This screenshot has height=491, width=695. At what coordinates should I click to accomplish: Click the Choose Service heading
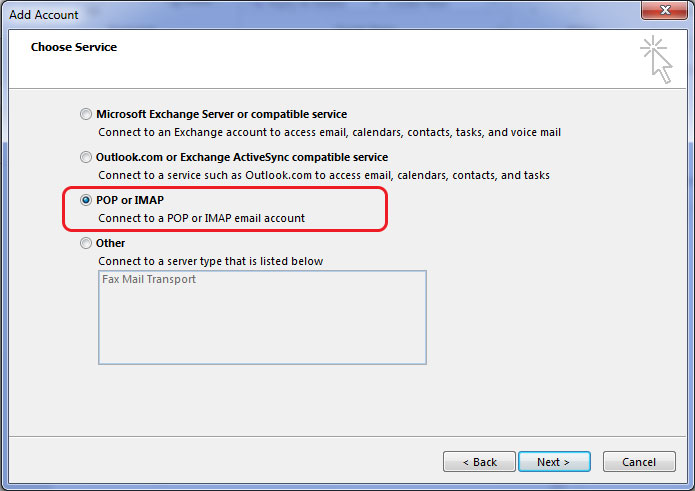pyautogui.click(x=74, y=47)
